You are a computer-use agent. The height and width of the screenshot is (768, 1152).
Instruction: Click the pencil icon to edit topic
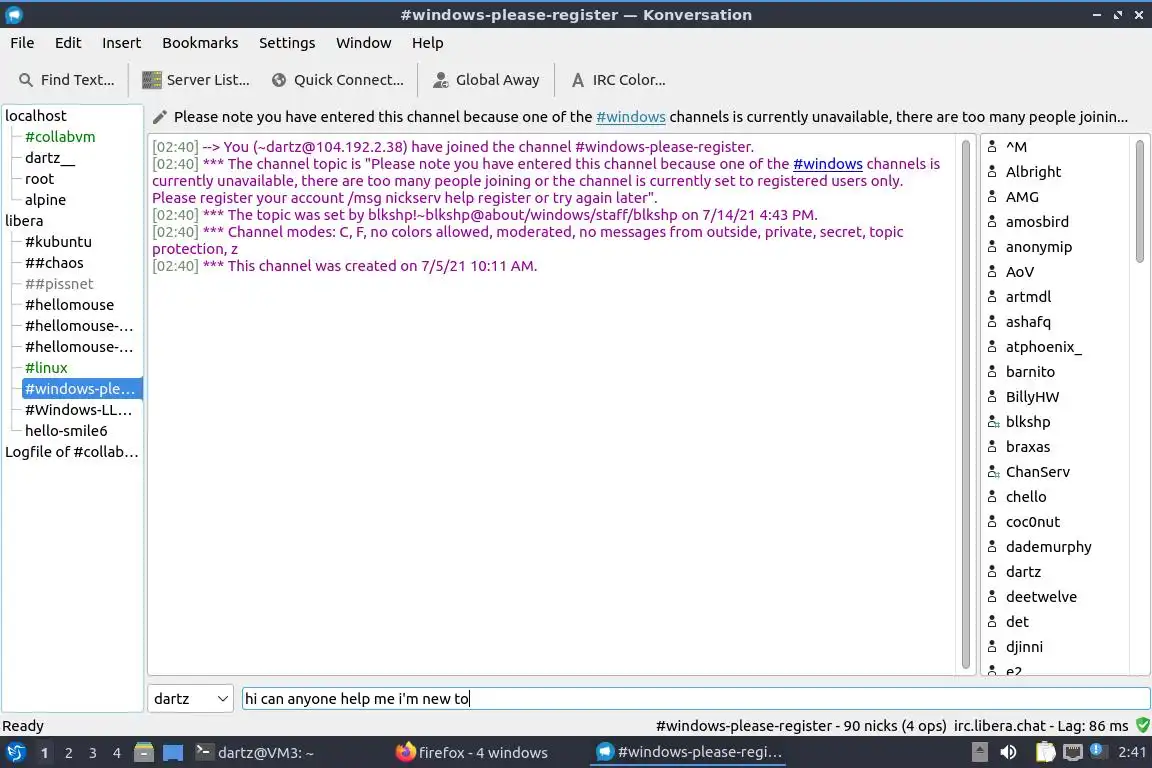tap(159, 117)
